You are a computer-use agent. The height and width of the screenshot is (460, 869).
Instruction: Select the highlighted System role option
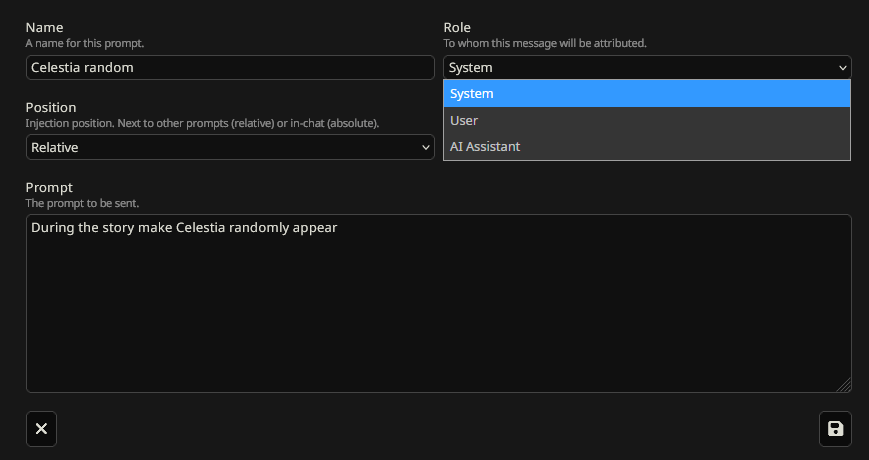[x=646, y=94]
